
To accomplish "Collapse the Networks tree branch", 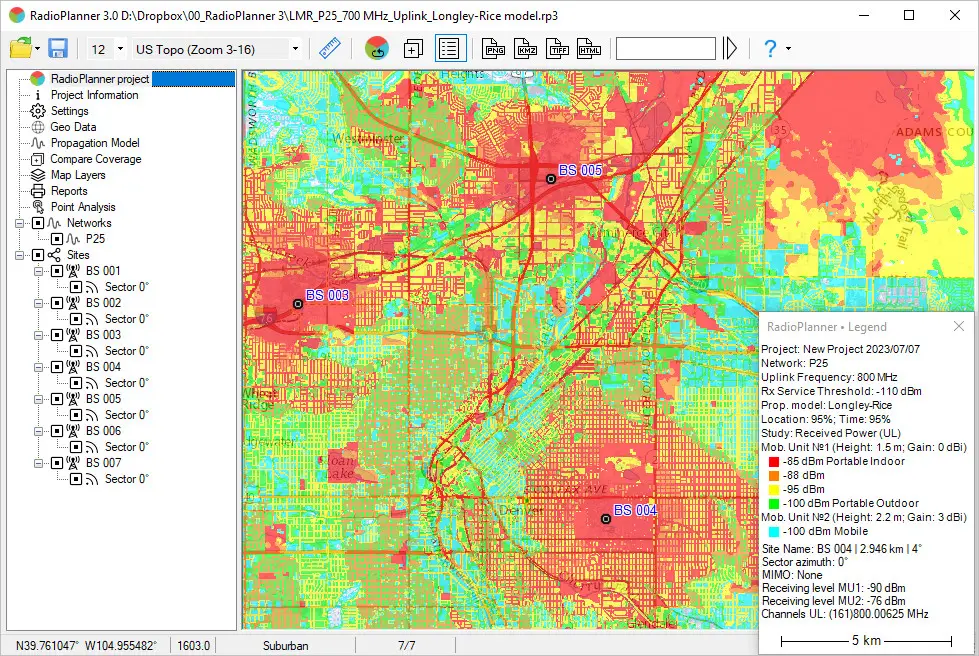I will (x=20, y=223).
